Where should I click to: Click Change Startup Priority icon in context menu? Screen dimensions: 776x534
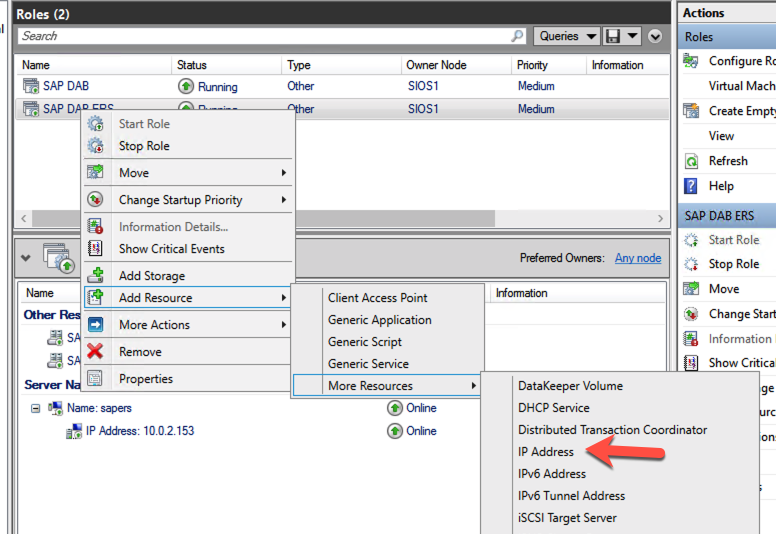pos(95,199)
